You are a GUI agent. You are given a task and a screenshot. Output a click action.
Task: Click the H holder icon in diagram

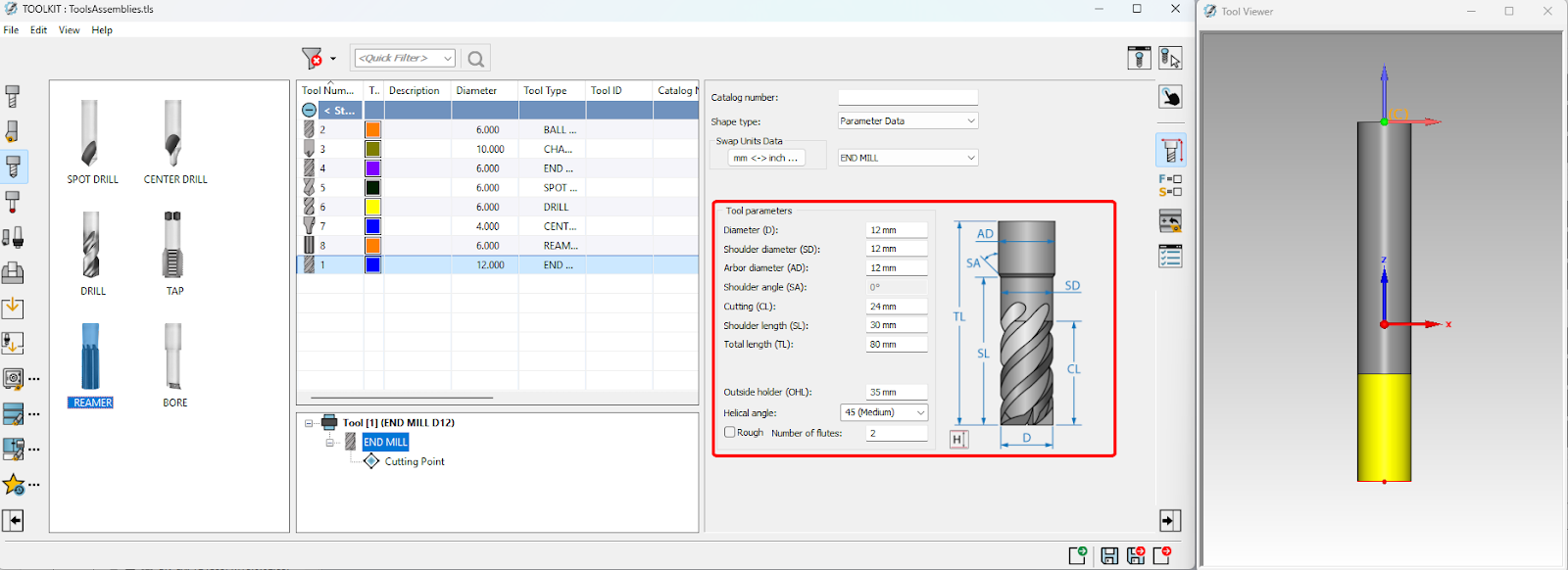point(958,440)
